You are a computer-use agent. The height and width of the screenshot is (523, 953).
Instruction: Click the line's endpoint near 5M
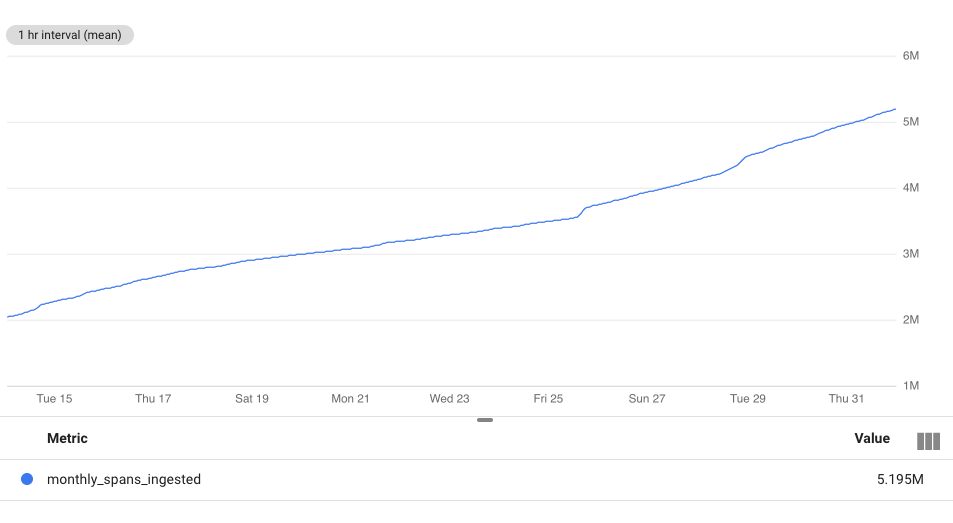(x=895, y=109)
